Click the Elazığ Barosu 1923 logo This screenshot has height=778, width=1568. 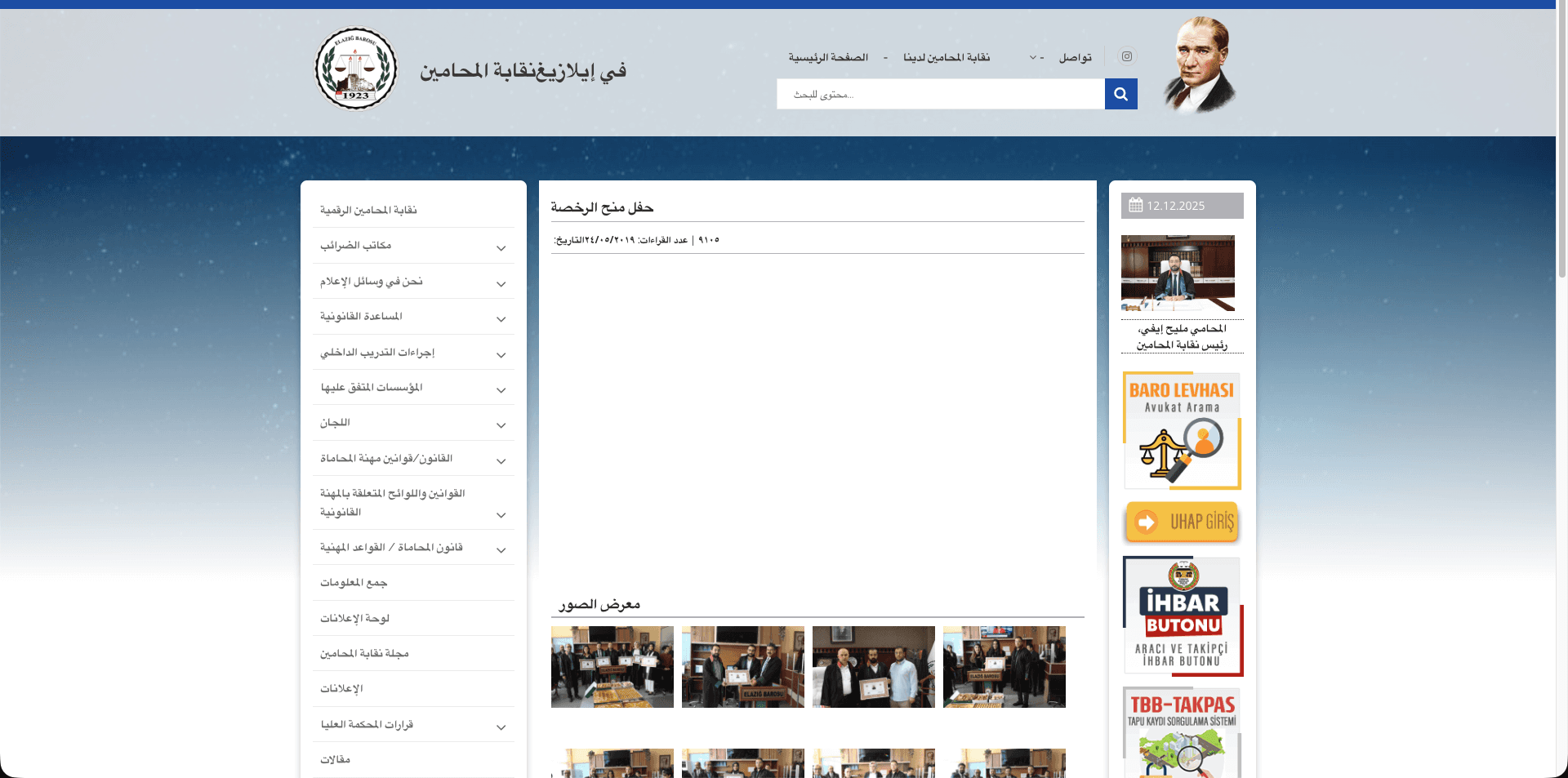pyautogui.click(x=356, y=69)
